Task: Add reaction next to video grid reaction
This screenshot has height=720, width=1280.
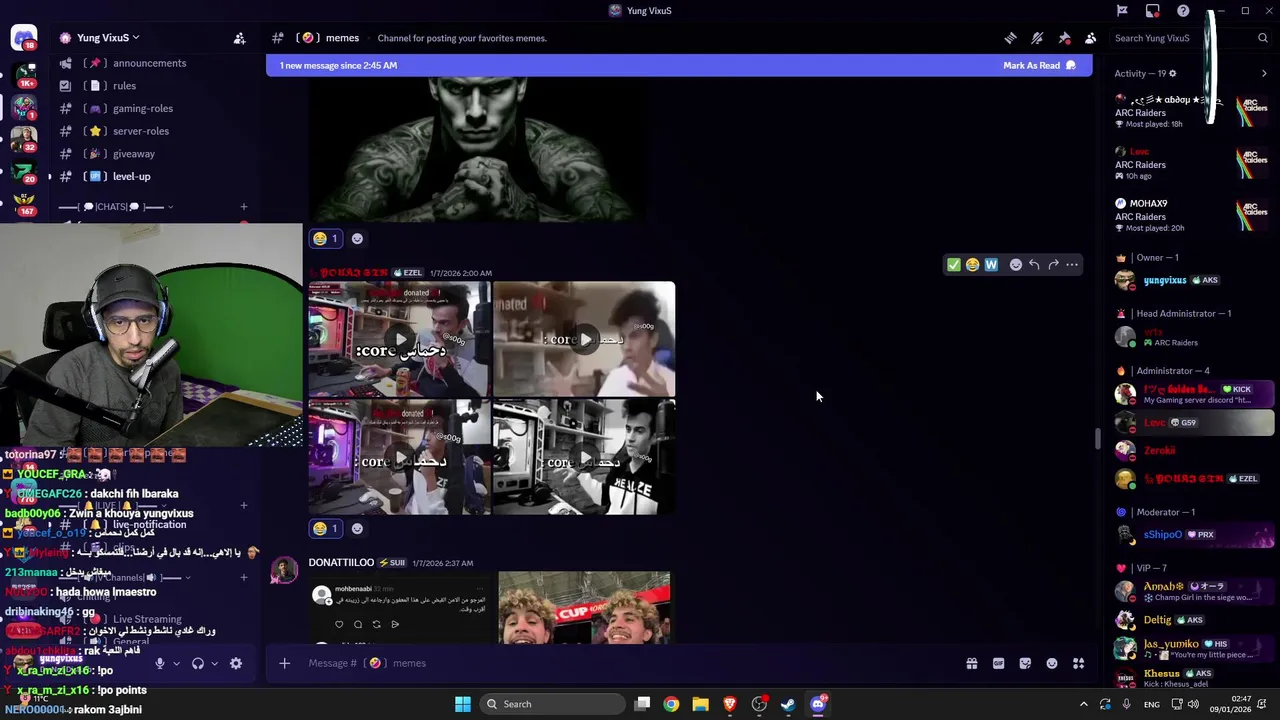Action: (x=357, y=529)
